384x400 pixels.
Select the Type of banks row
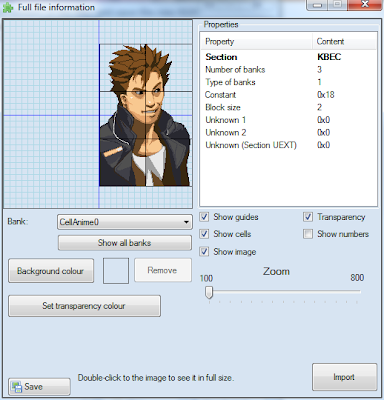288,82
